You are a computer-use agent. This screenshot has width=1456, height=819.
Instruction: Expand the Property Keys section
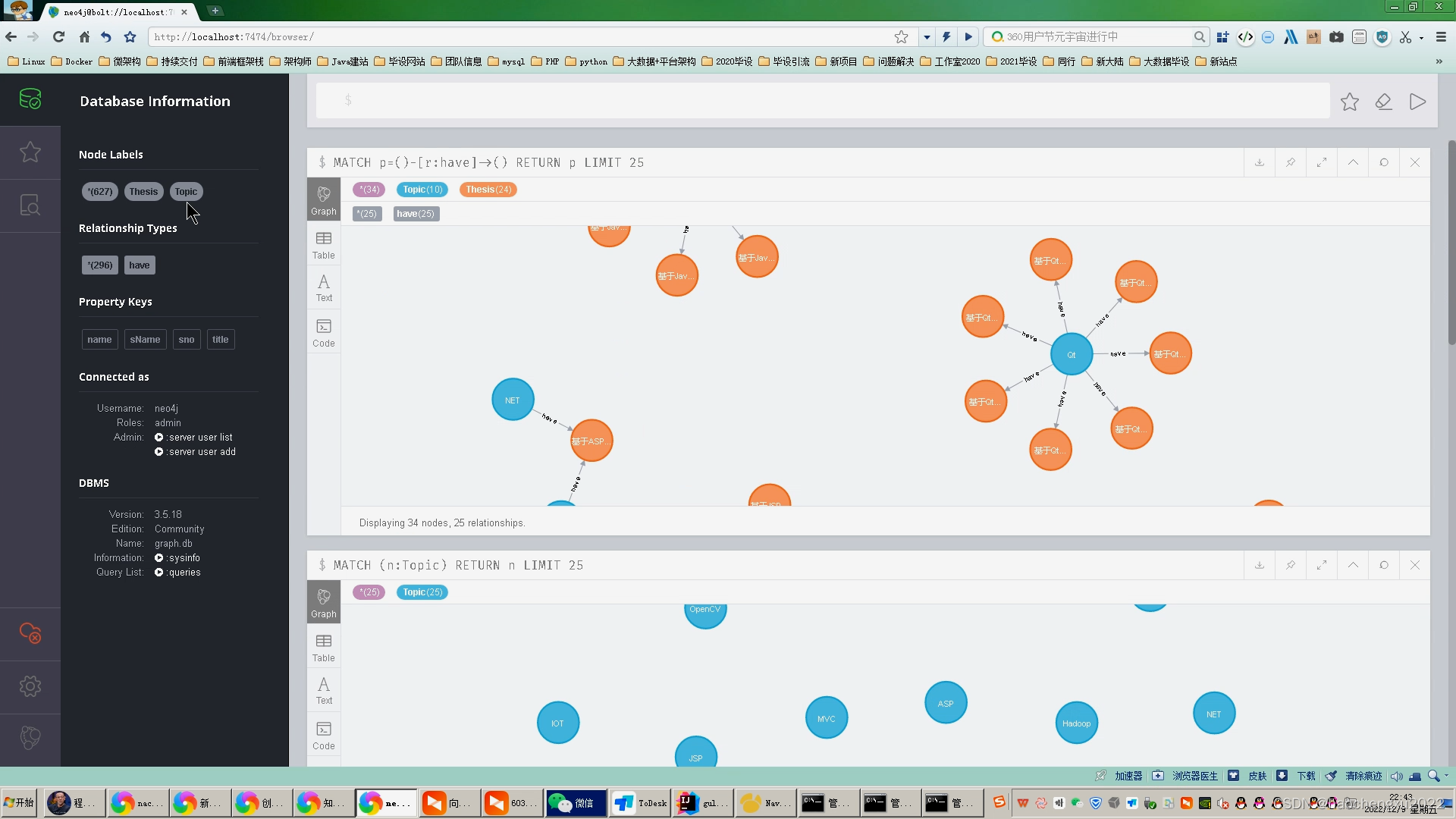pyautogui.click(x=115, y=301)
